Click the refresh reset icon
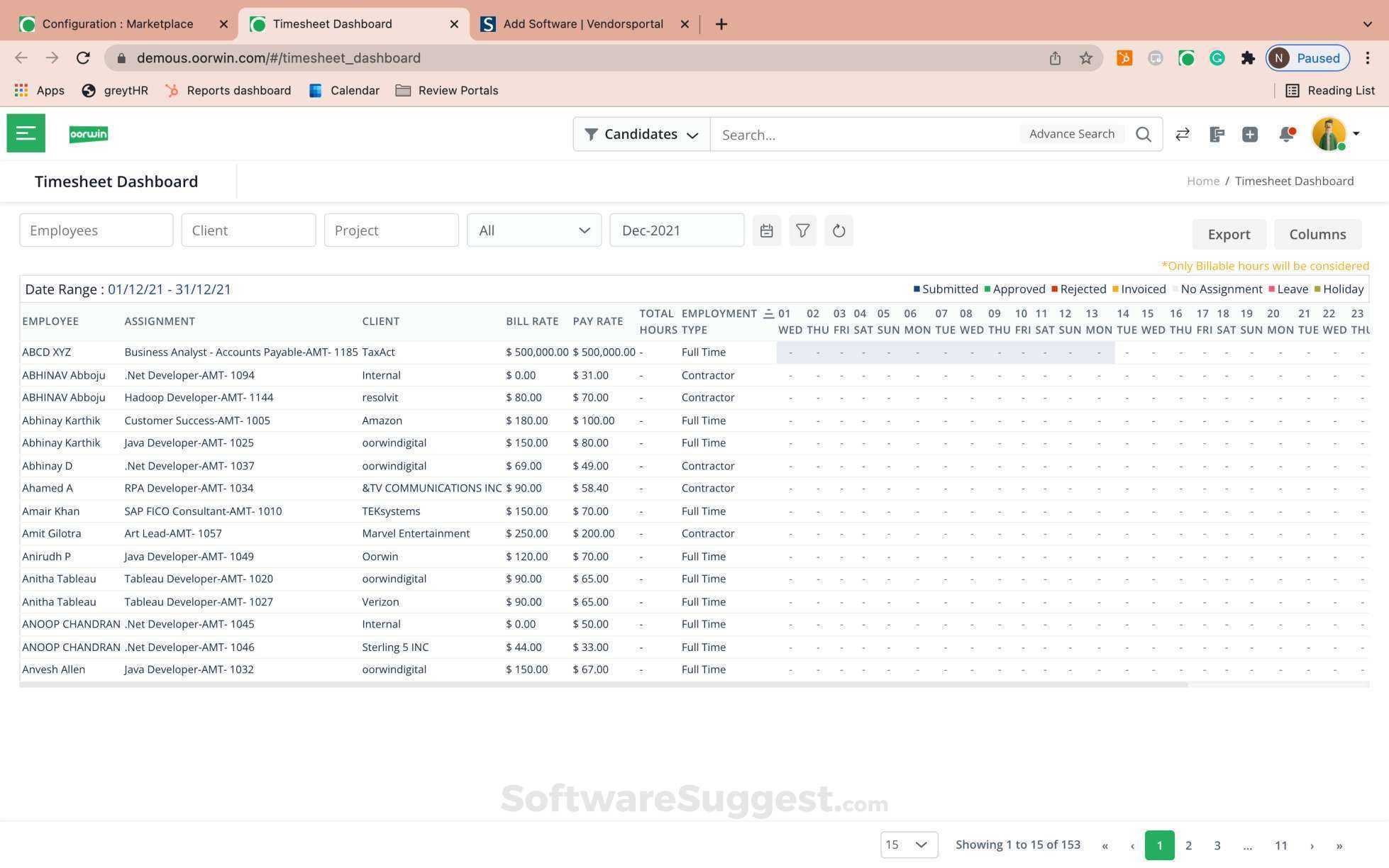The width and height of the screenshot is (1389, 868). 839,230
